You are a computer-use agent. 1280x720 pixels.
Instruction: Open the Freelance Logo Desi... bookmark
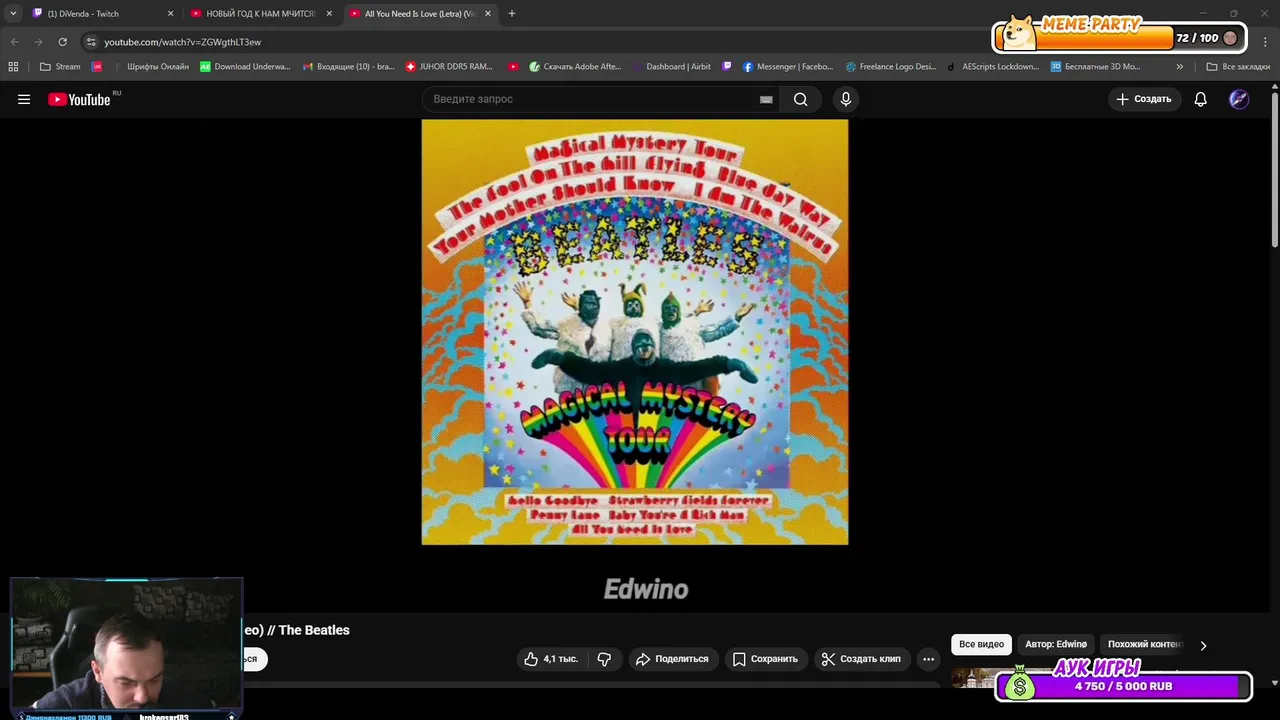click(891, 67)
